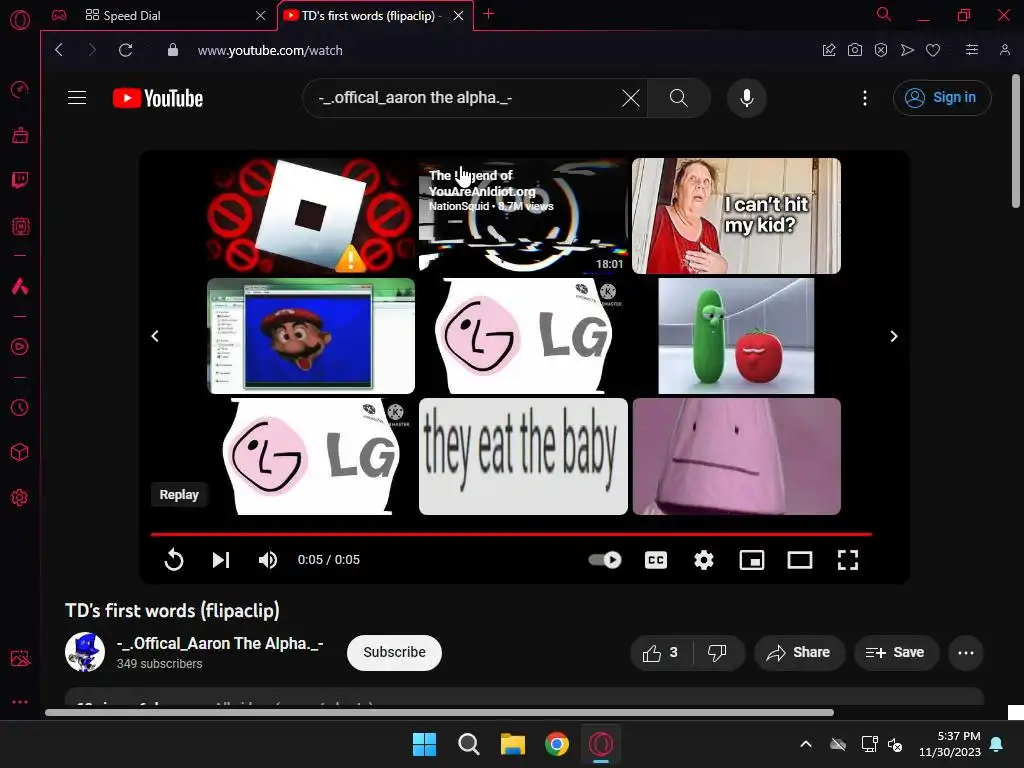The width and height of the screenshot is (1024, 768).
Task: Open more actions ellipsis under video
Action: [x=966, y=652]
